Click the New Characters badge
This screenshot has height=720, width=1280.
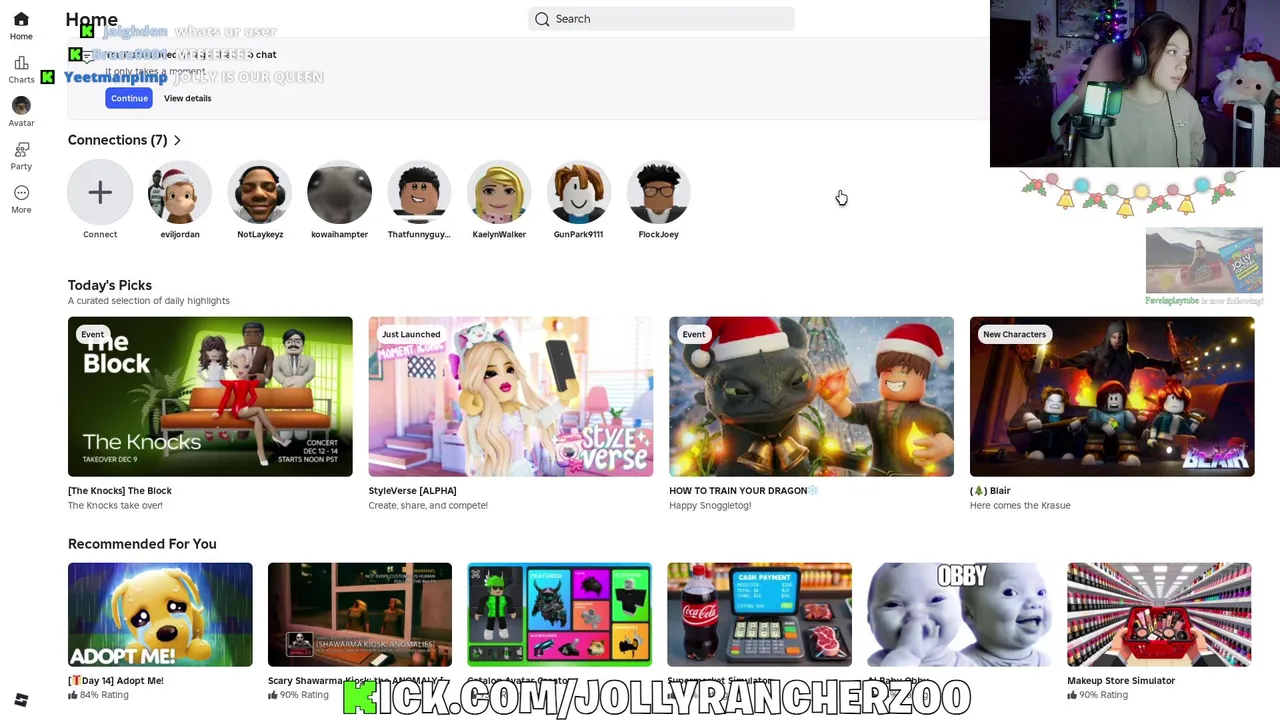[1014, 334]
